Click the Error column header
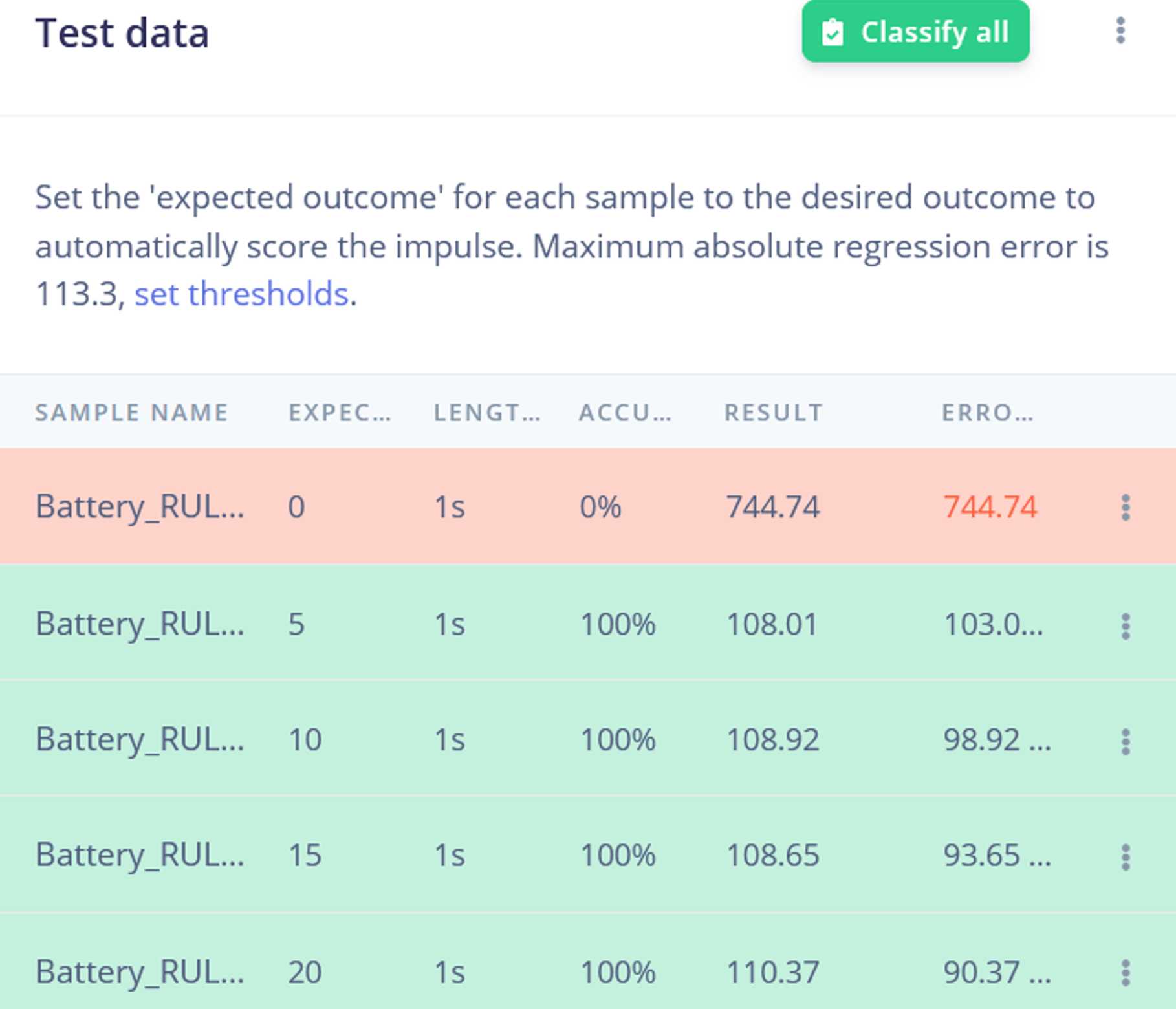This screenshot has width=1176, height=1009. (x=987, y=413)
